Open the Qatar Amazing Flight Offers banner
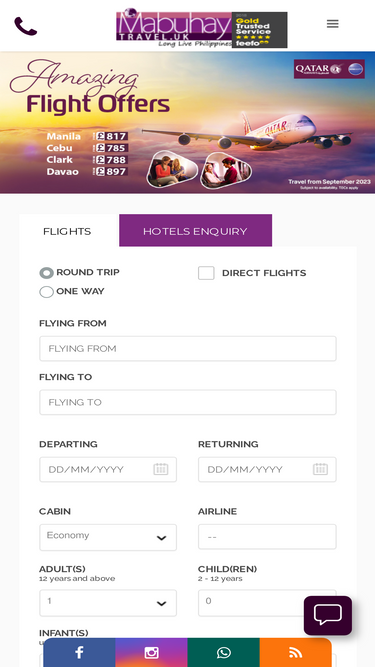This screenshot has width=375, height=667. coord(188,123)
